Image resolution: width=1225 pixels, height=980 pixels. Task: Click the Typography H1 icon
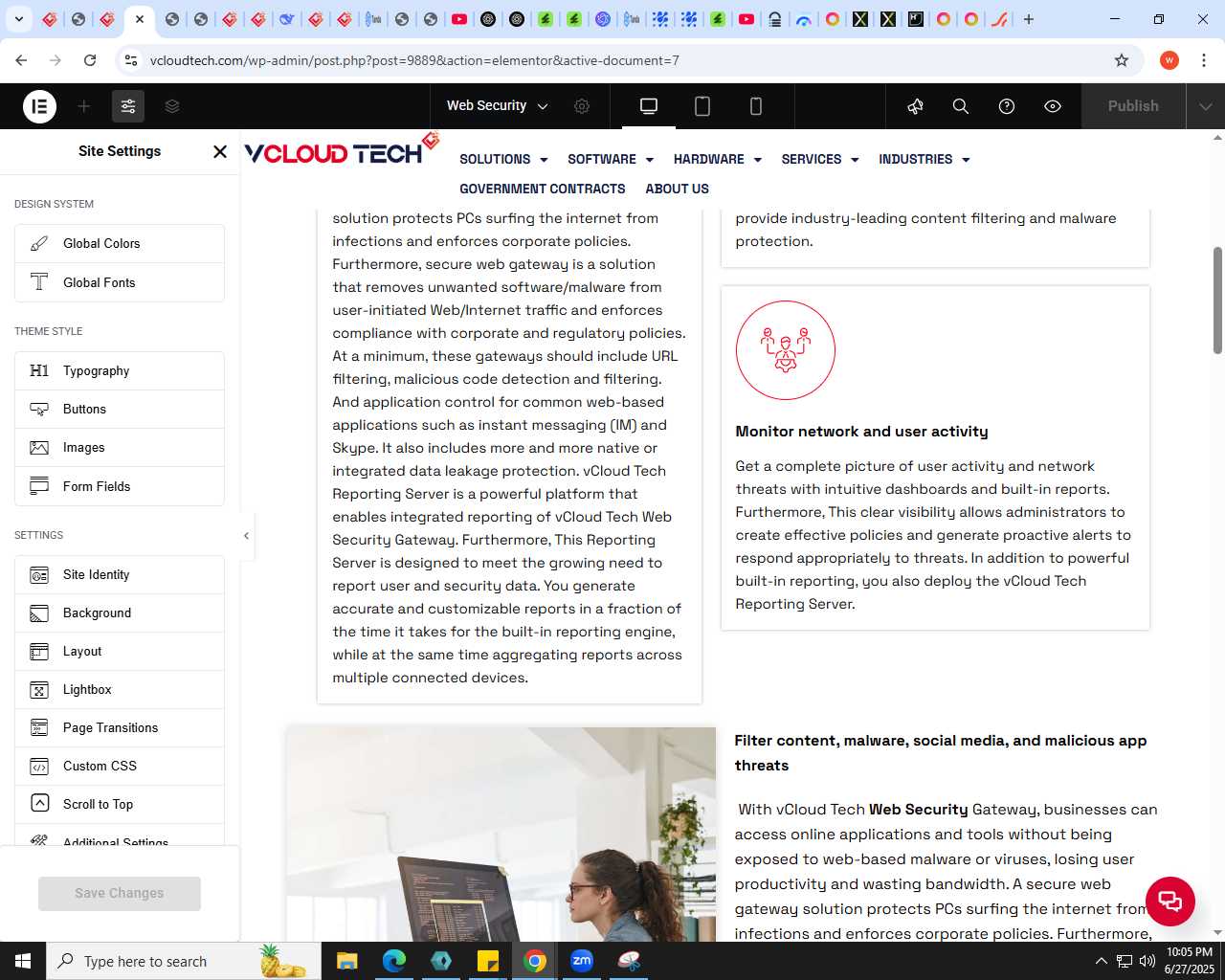tap(39, 371)
